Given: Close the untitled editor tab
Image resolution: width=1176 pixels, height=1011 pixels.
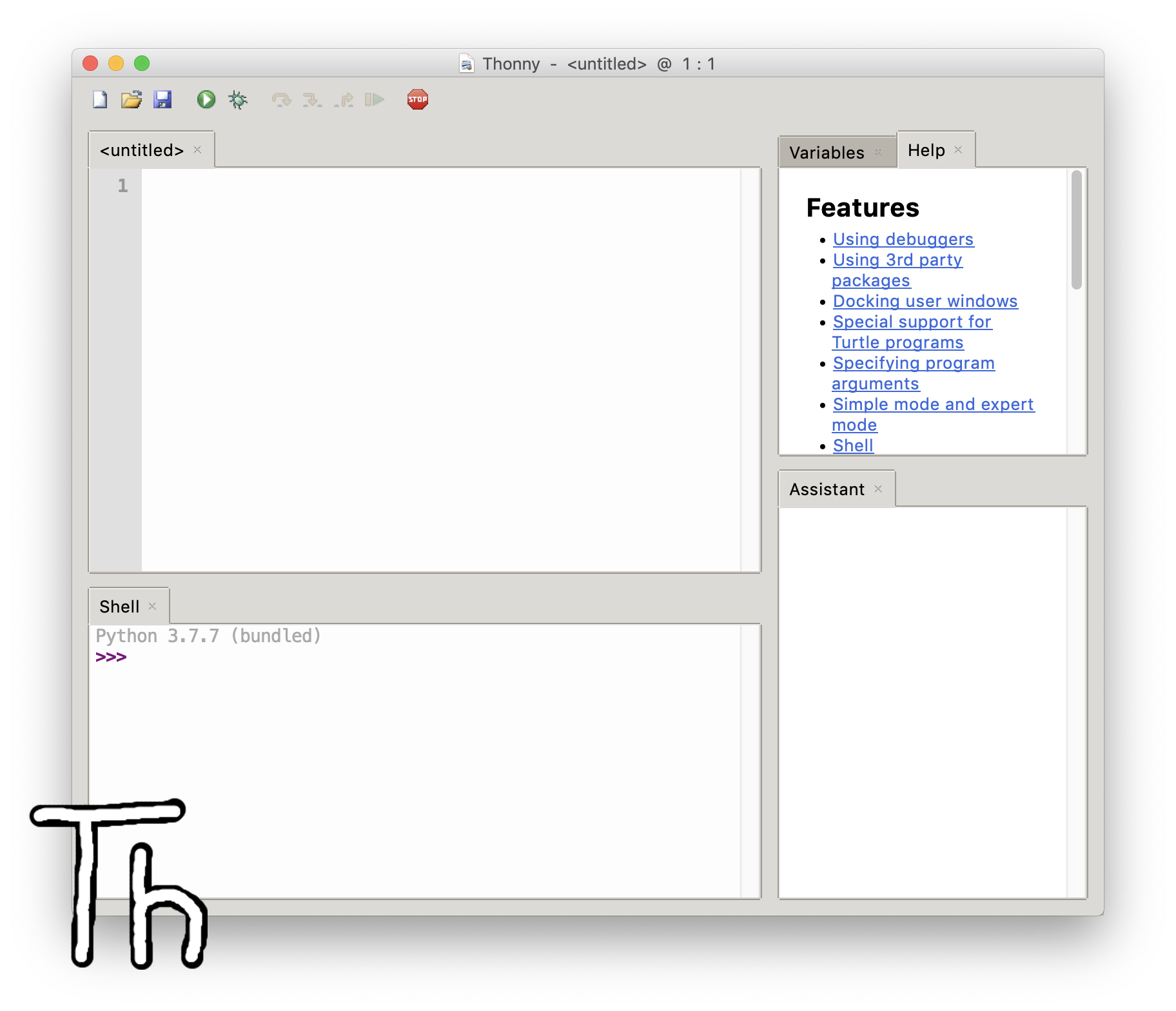Looking at the screenshot, I should (198, 150).
